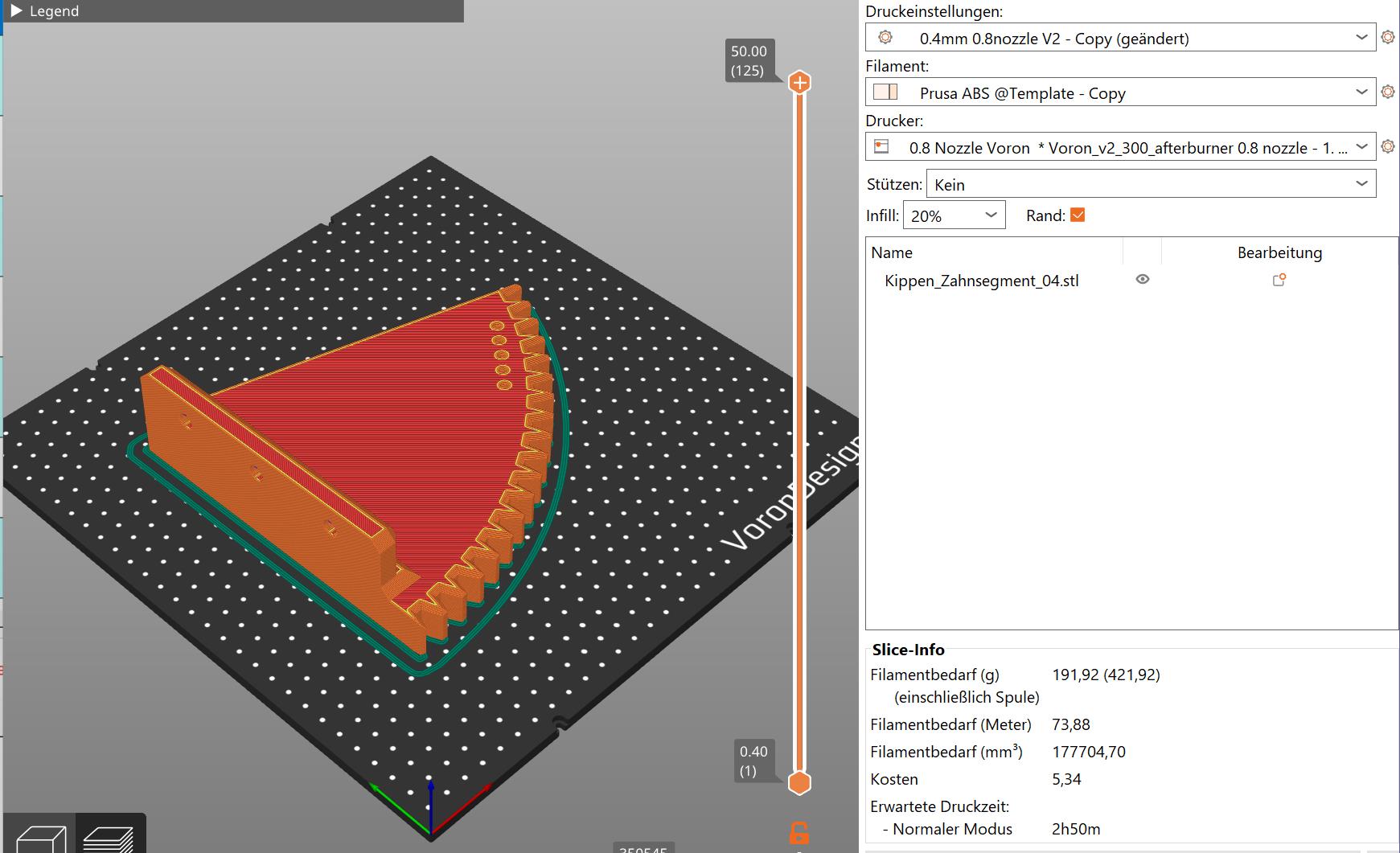Click upper layer slider thumb with plus
The height and width of the screenshot is (853, 1400).
[799, 82]
